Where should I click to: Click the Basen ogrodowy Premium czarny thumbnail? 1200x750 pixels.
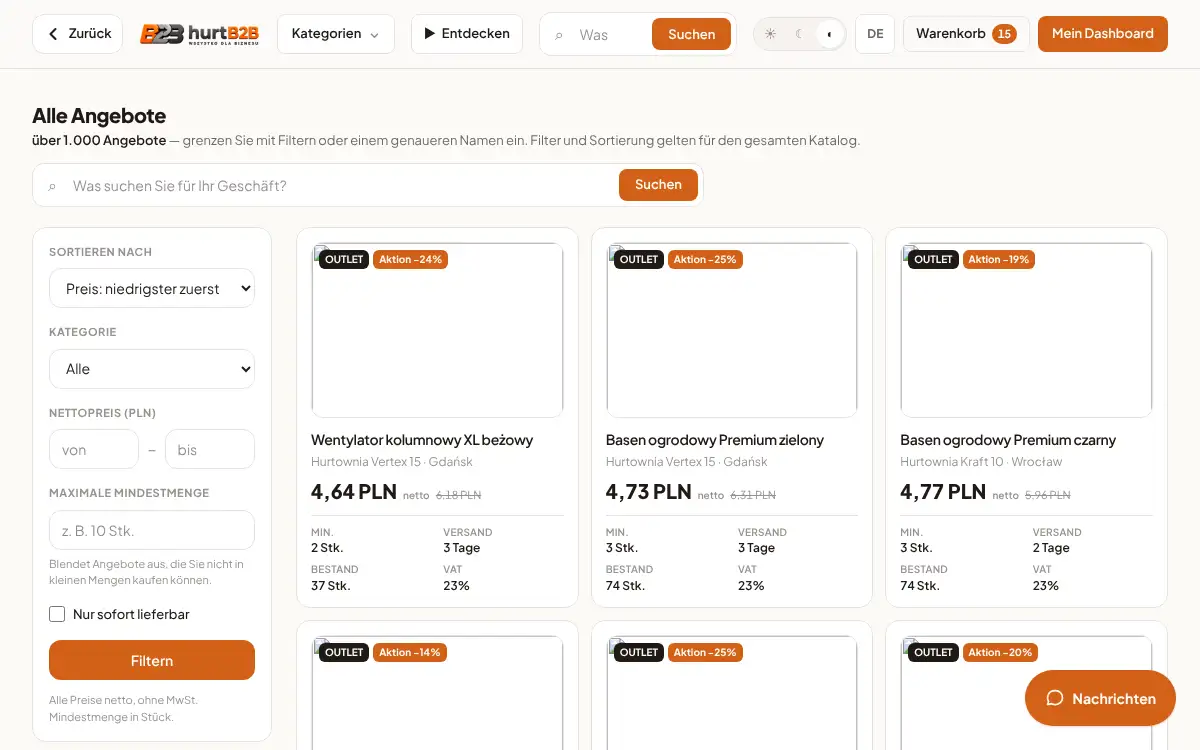[1026, 330]
